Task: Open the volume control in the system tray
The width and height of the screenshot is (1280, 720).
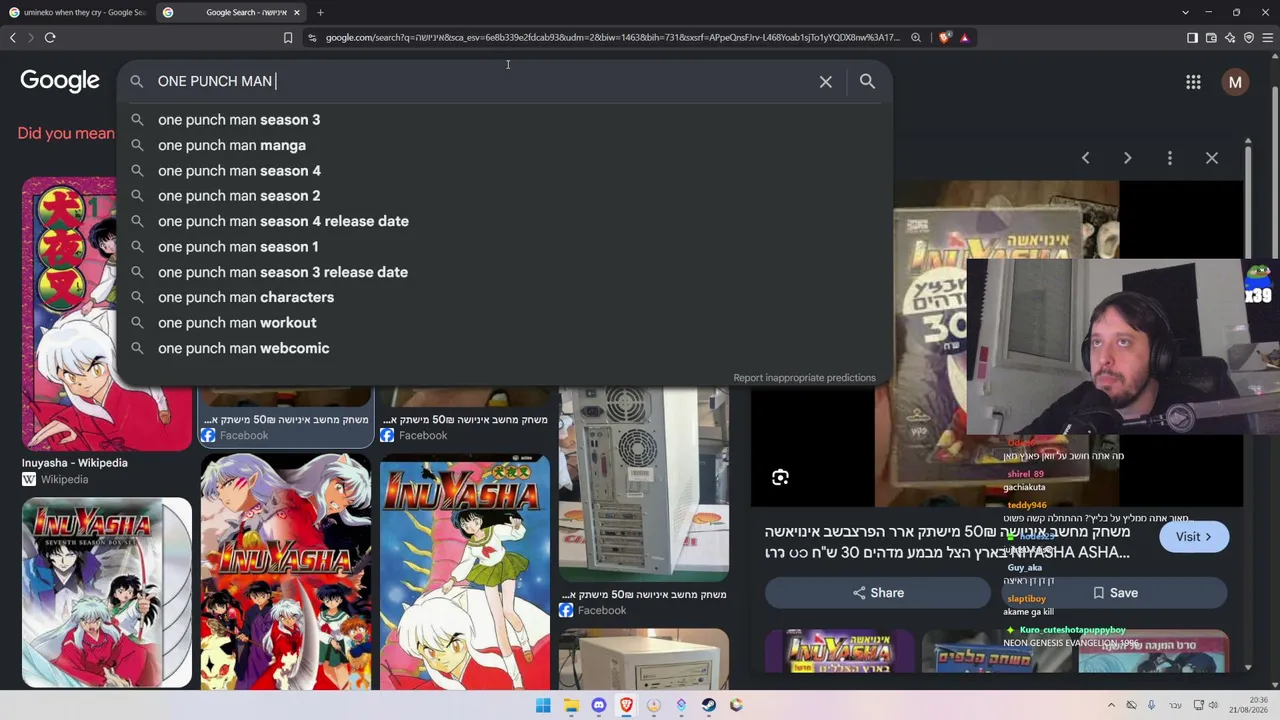Action: click(1214, 705)
